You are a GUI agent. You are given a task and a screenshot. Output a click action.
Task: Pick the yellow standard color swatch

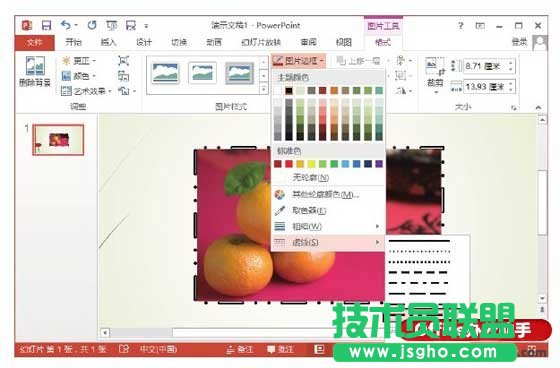pos(311,164)
